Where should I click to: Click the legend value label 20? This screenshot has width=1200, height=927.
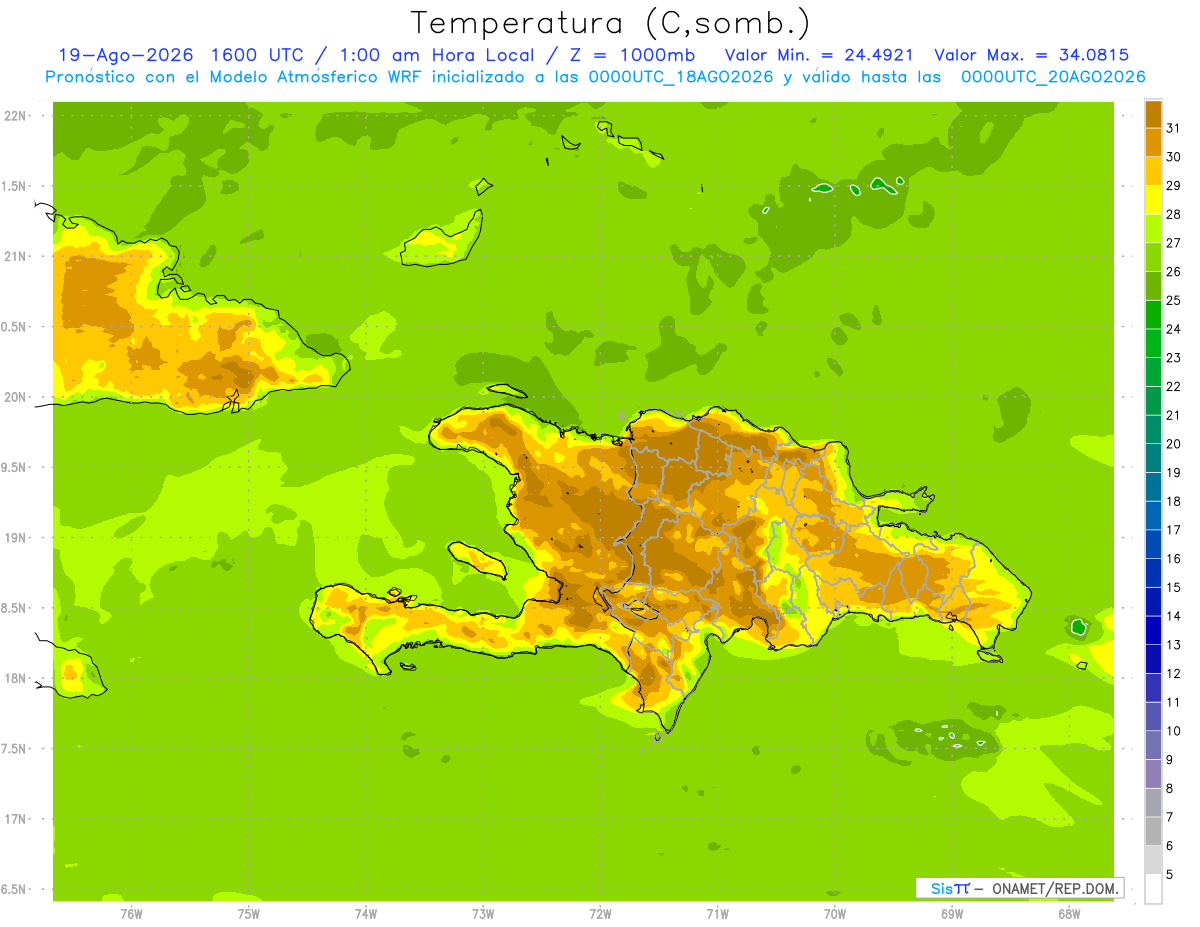[1173, 444]
